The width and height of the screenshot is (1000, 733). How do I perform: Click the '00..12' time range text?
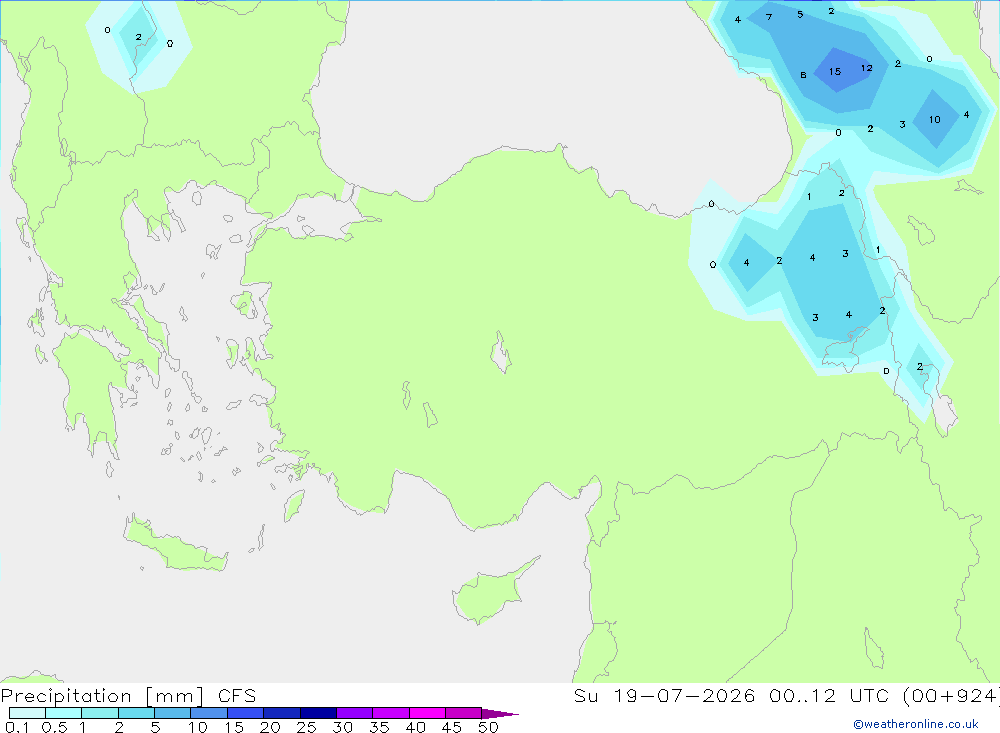[x=802, y=696]
